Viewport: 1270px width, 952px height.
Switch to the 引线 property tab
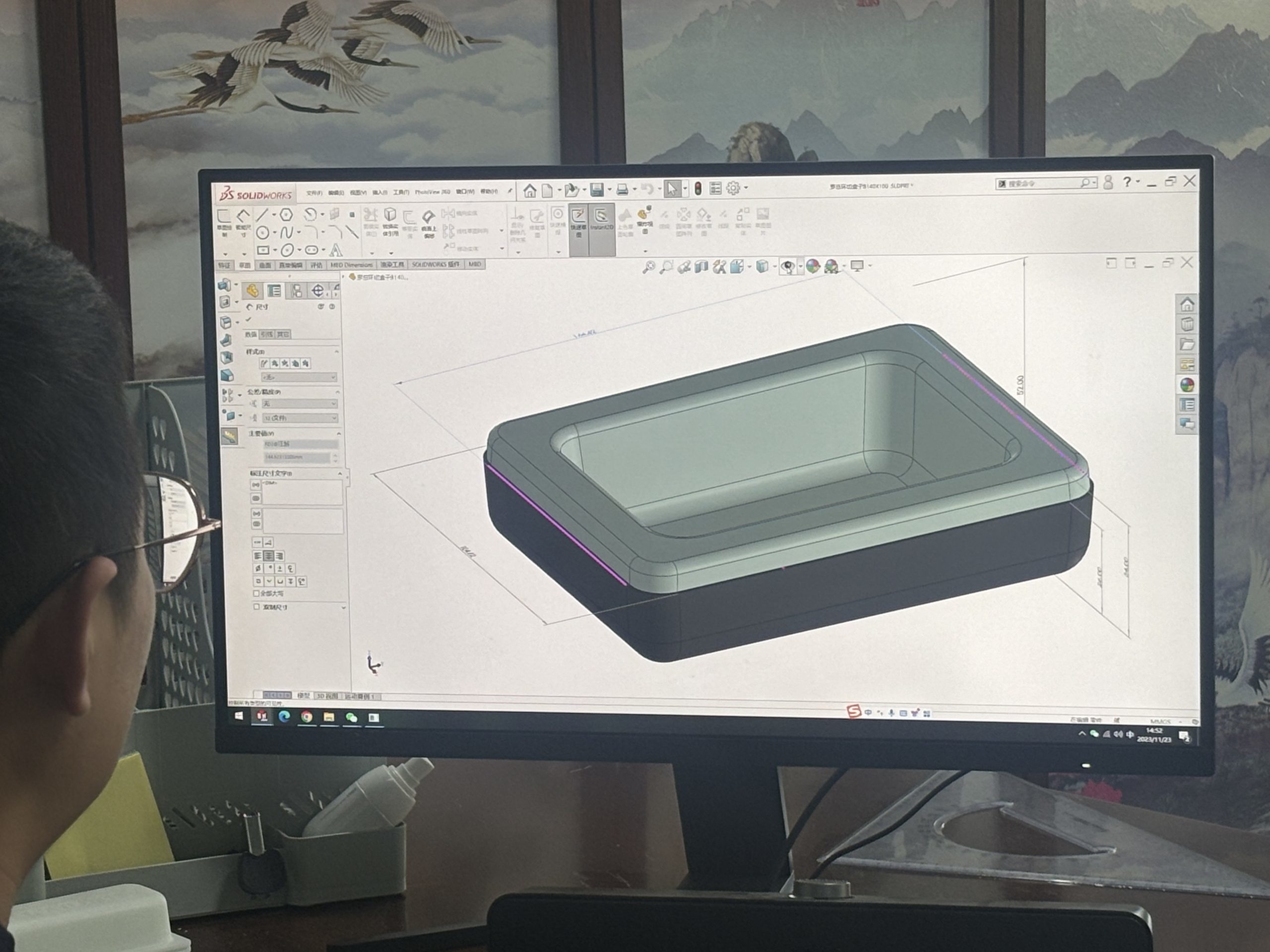click(x=266, y=335)
